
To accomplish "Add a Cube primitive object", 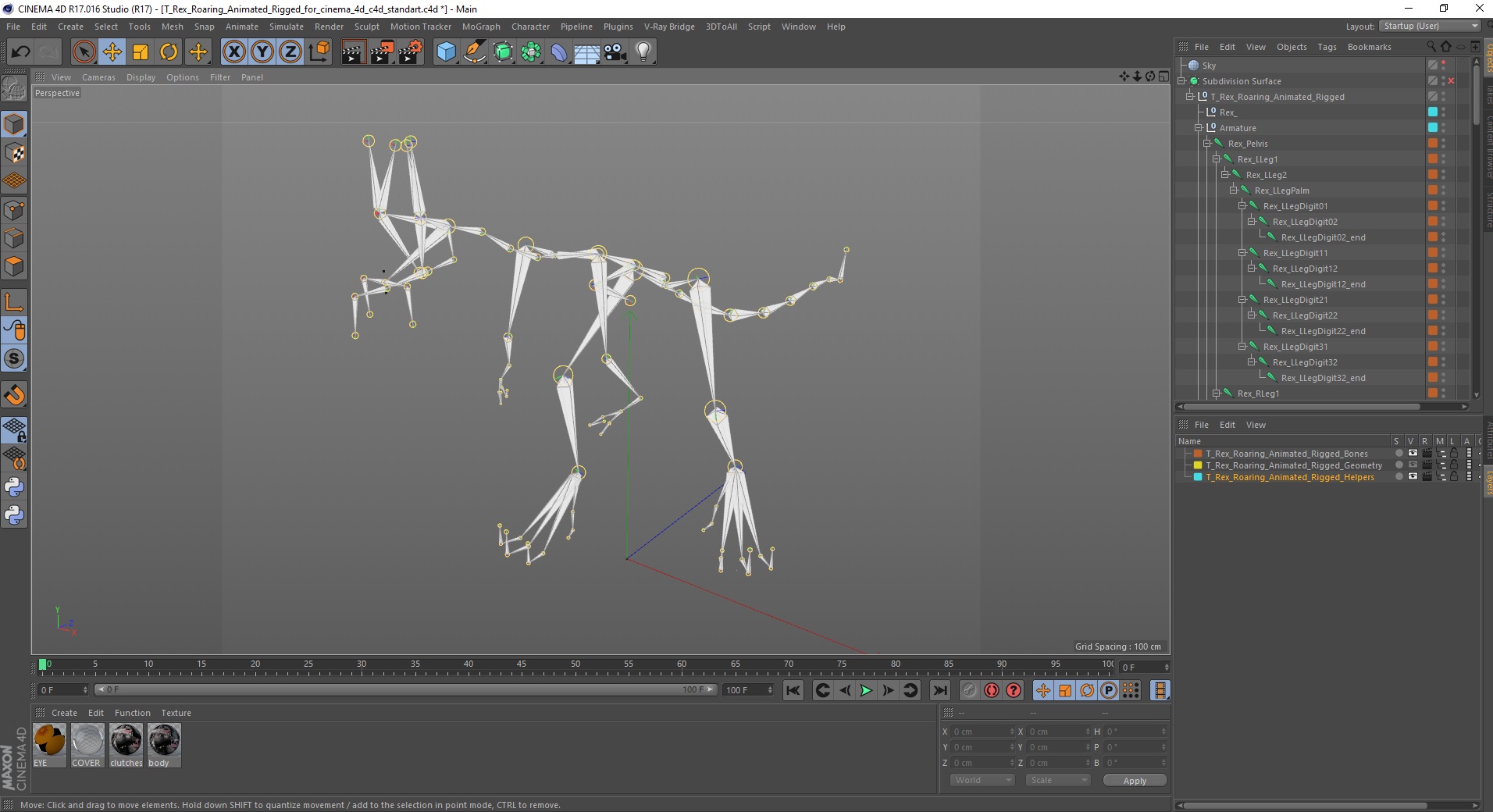I will point(446,52).
